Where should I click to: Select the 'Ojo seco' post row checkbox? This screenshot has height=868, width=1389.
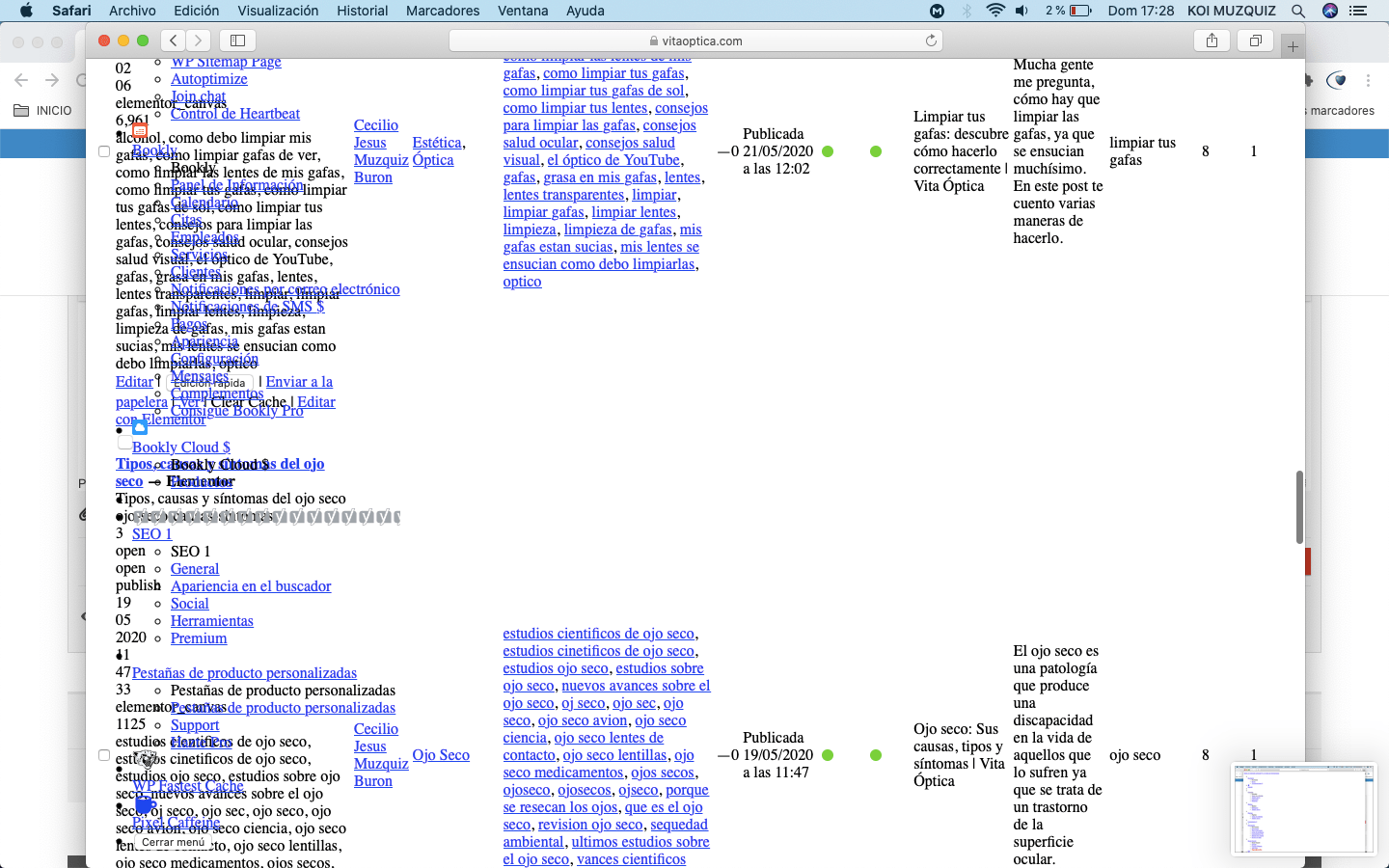104,755
